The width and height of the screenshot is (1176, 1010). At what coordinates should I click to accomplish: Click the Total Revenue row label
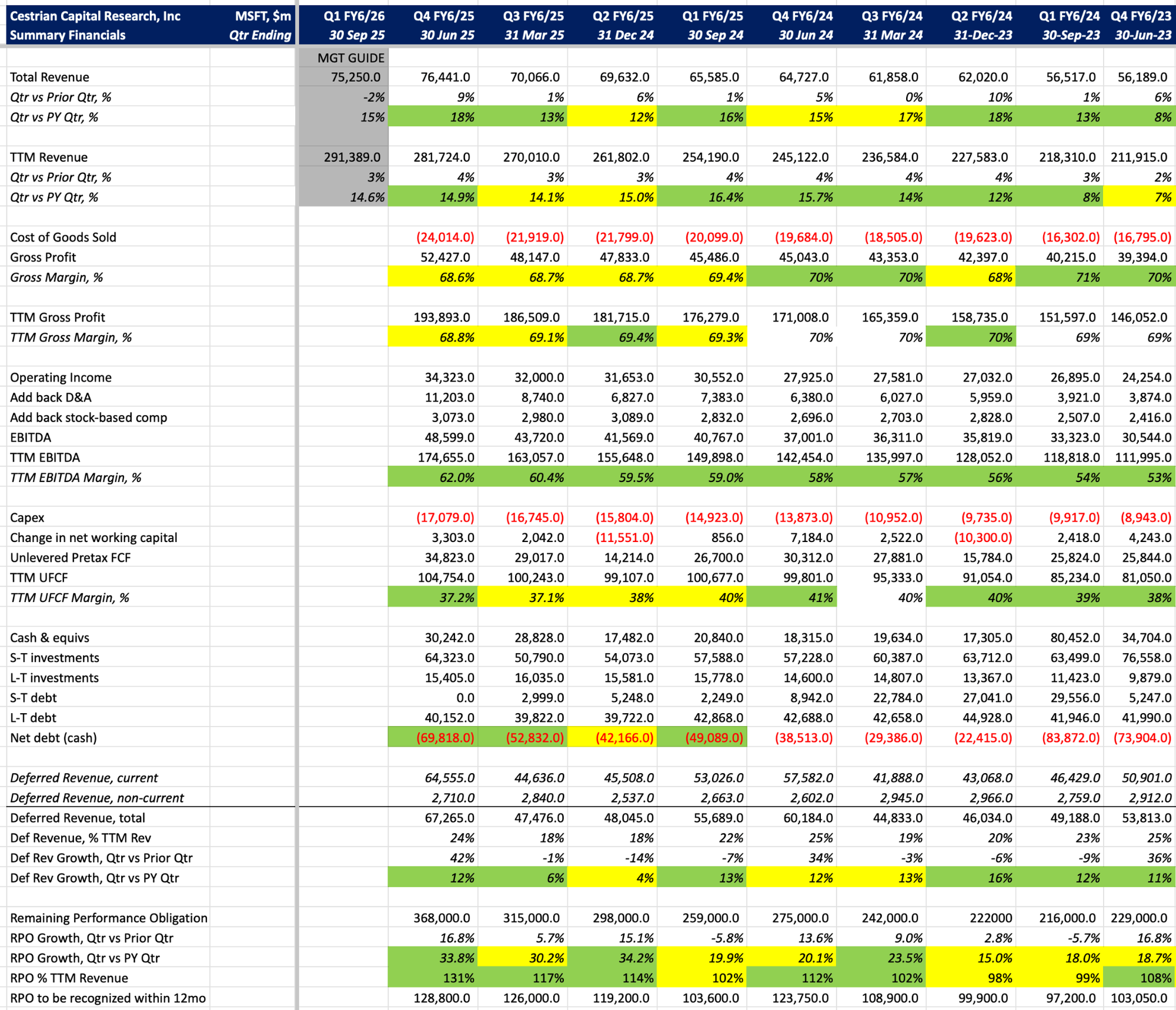50,77
